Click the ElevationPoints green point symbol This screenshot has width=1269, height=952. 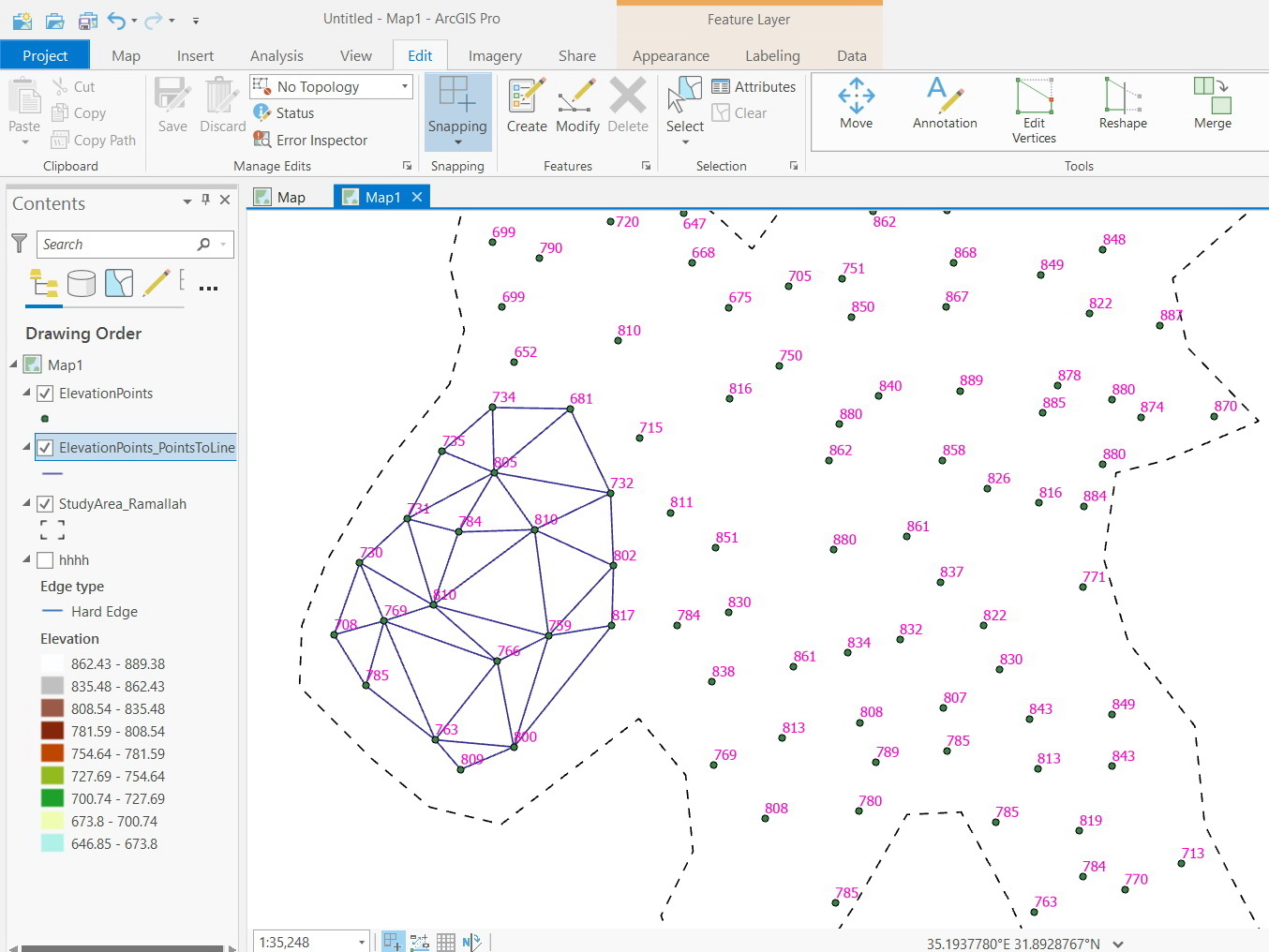click(45, 419)
